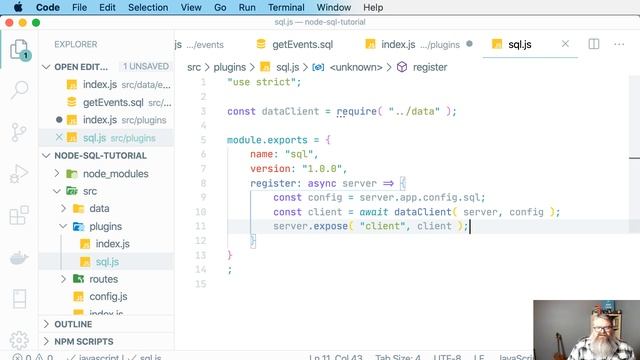This screenshot has height=360, width=640.
Task: Click the UTF-8 encoding status item
Action: 447,357
